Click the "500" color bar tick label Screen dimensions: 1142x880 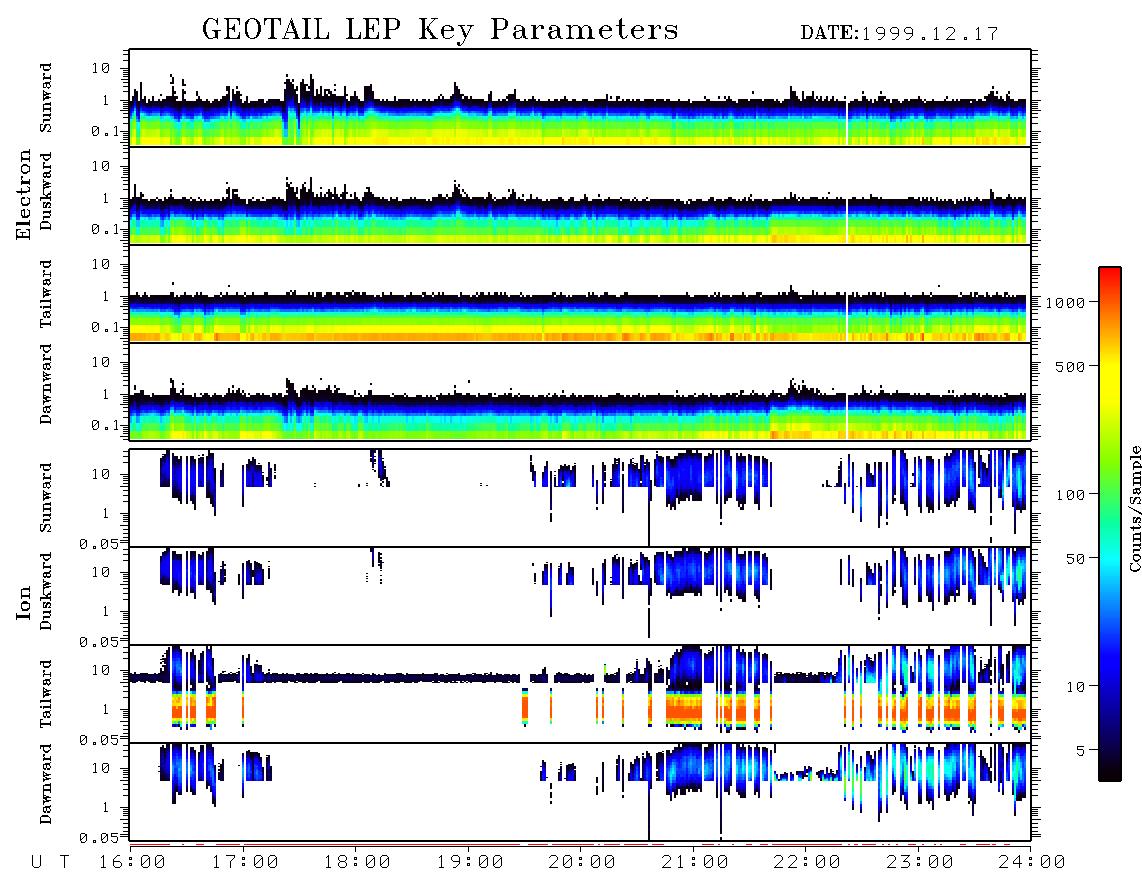point(1070,366)
